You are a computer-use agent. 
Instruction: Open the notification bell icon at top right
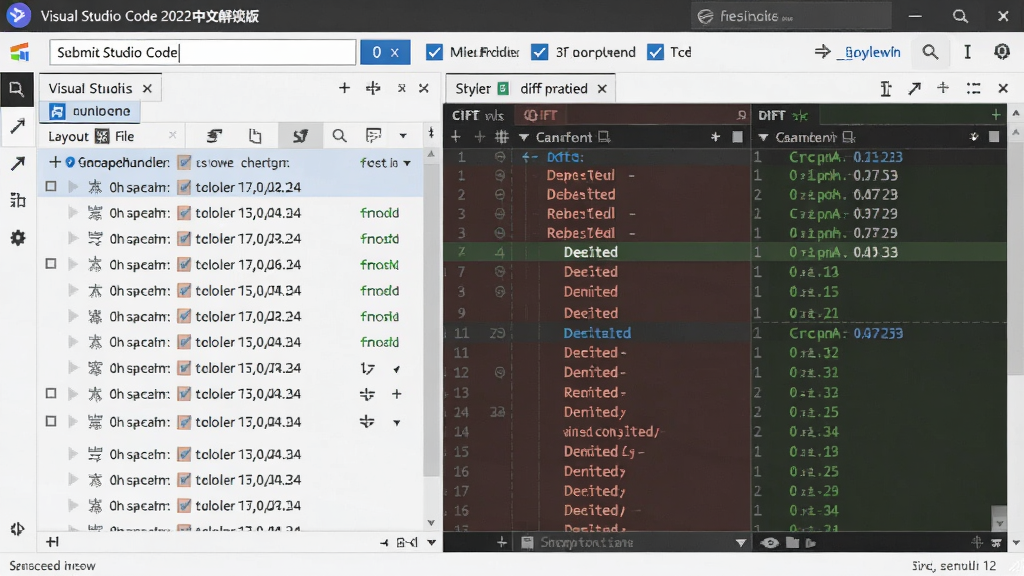[x=1002, y=52]
